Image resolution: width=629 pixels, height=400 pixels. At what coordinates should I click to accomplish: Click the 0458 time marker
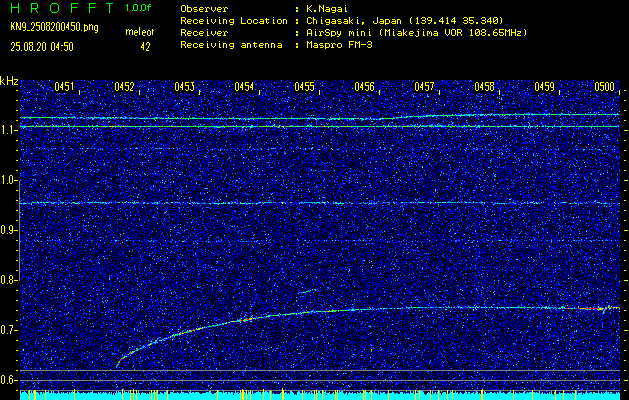(484, 87)
